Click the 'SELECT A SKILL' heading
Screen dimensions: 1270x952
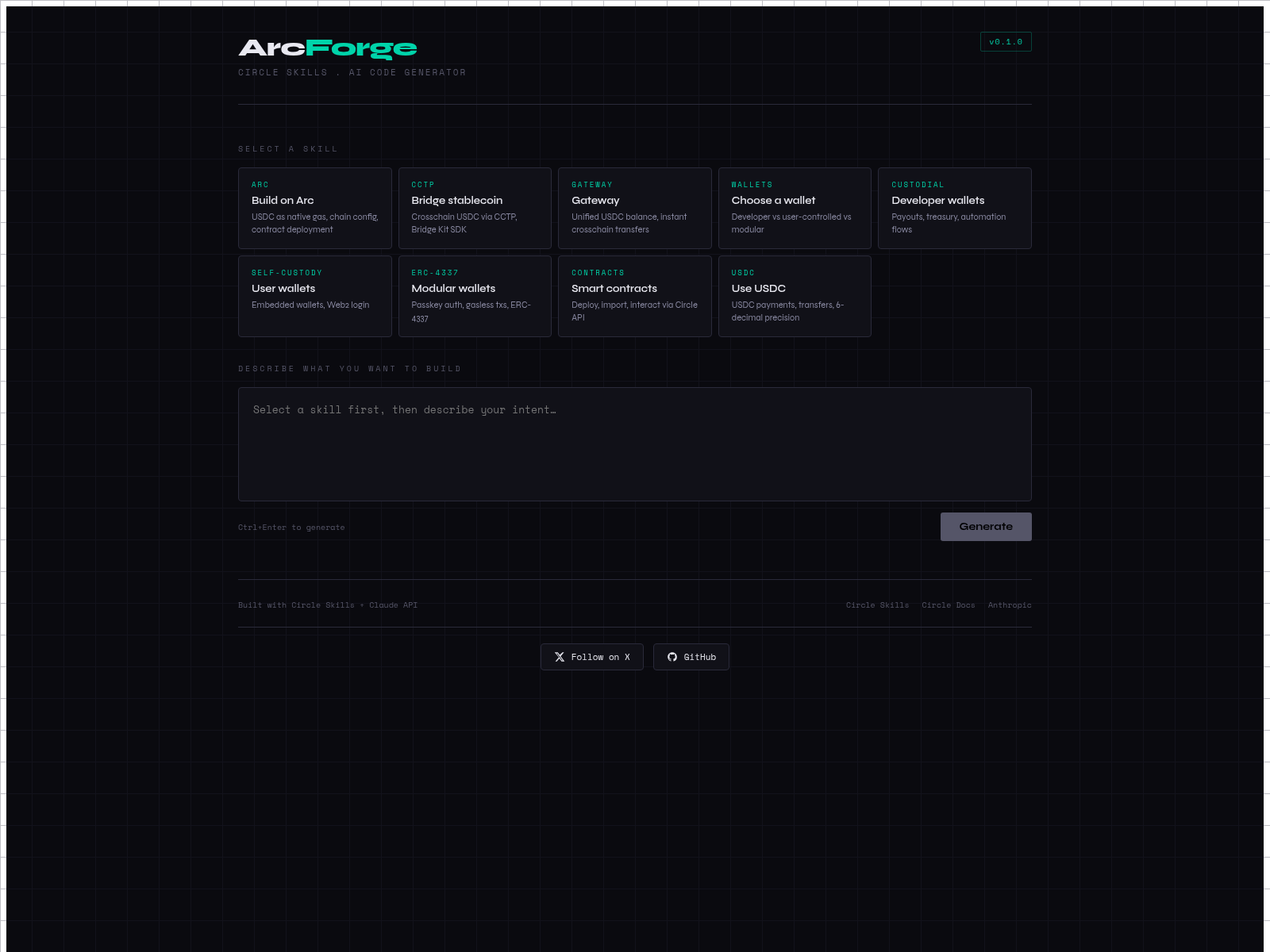pos(288,149)
